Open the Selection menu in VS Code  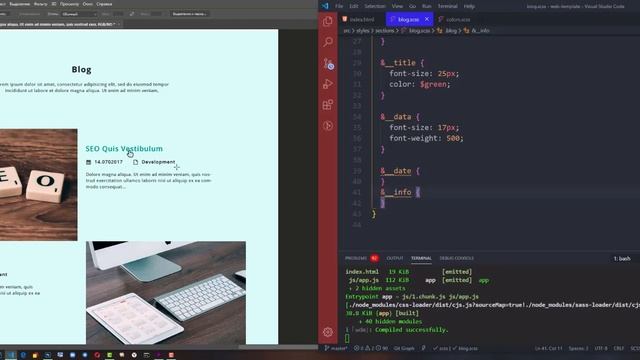coord(375,6)
